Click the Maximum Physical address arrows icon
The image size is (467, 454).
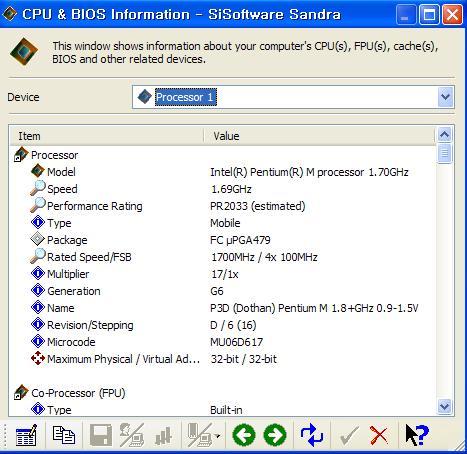click(37, 358)
